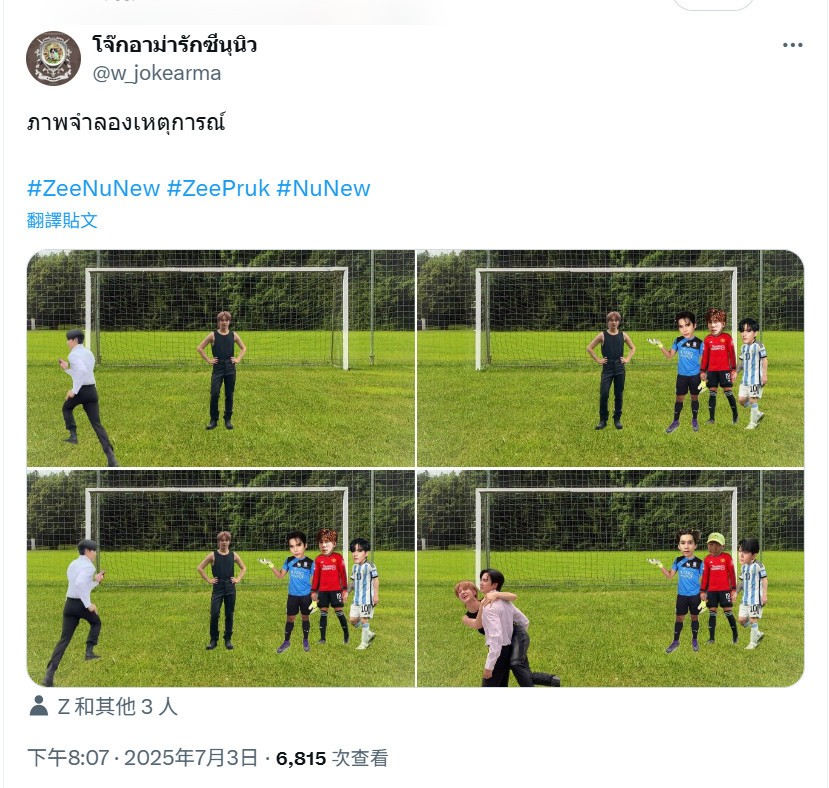This screenshot has height=788, width=829.
Task: Click the profile avatar of w_jokearma
Action: point(53,58)
